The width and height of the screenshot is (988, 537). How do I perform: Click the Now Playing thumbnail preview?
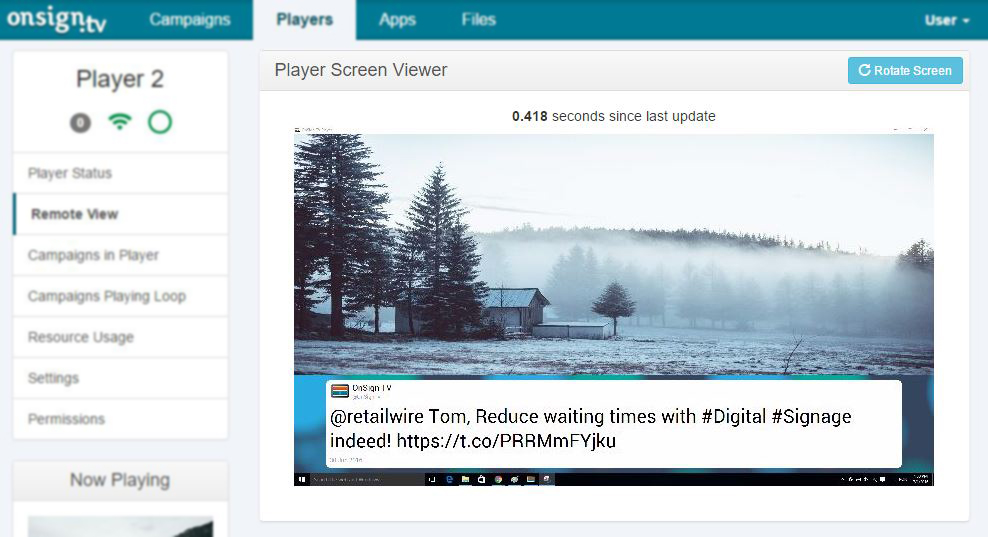tap(120, 527)
